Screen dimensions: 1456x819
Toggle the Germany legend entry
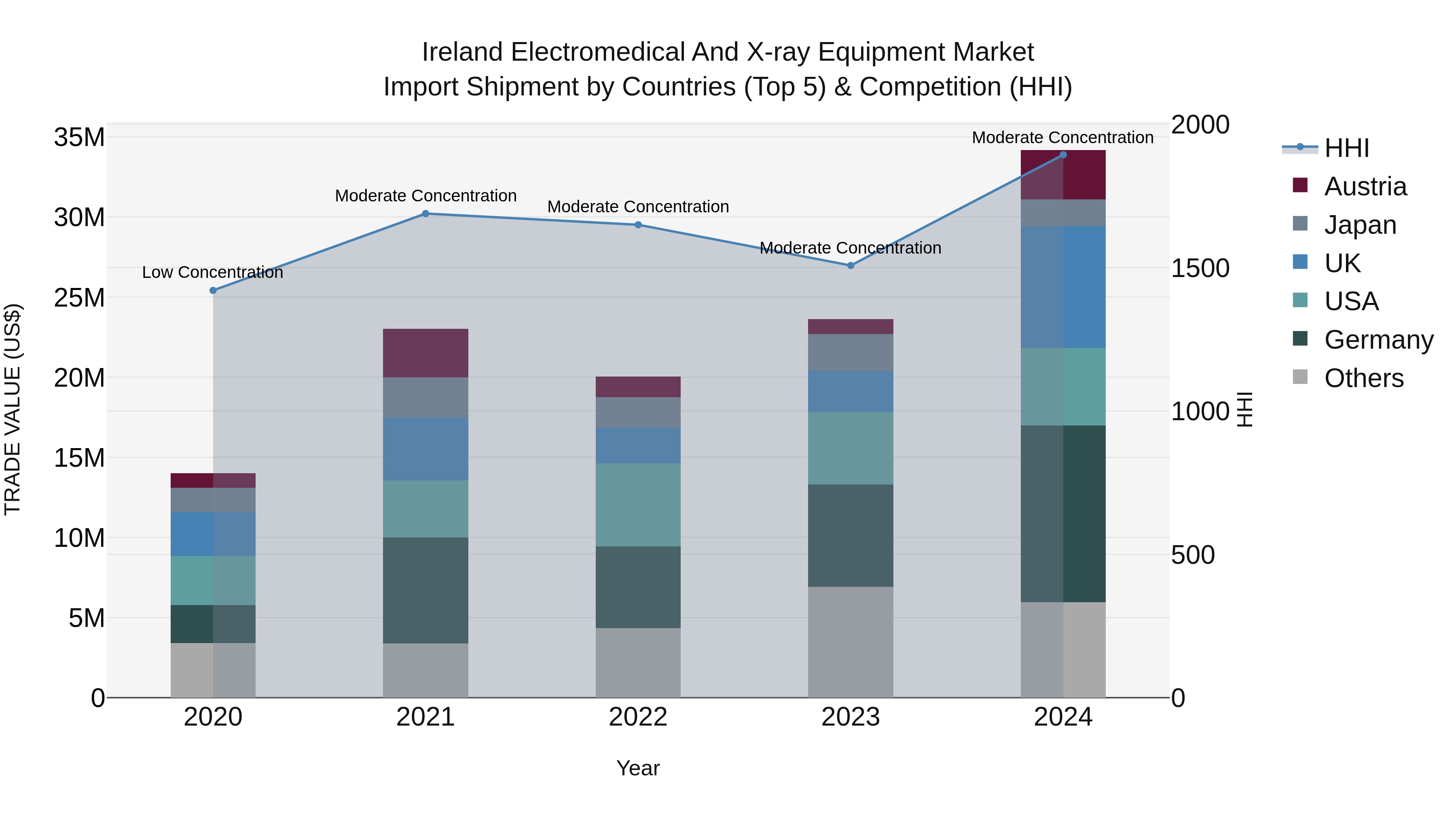[1363, 340]
